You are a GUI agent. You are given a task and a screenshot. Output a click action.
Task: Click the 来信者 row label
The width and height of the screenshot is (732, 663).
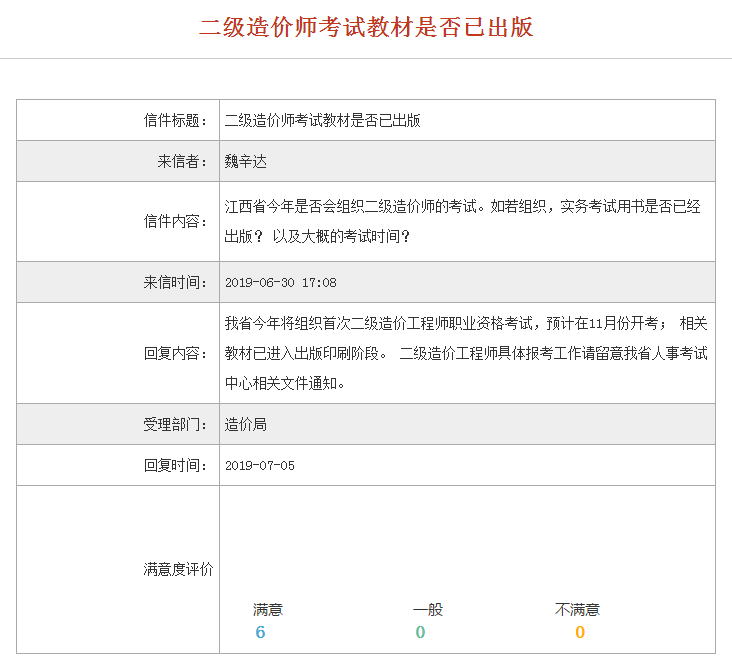tap(183, 161)
